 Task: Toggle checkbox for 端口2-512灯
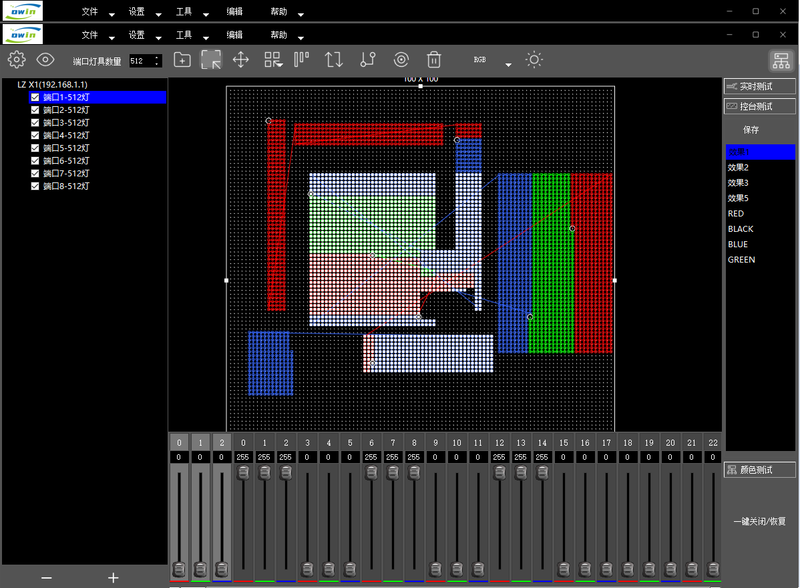tap(35, 110)
